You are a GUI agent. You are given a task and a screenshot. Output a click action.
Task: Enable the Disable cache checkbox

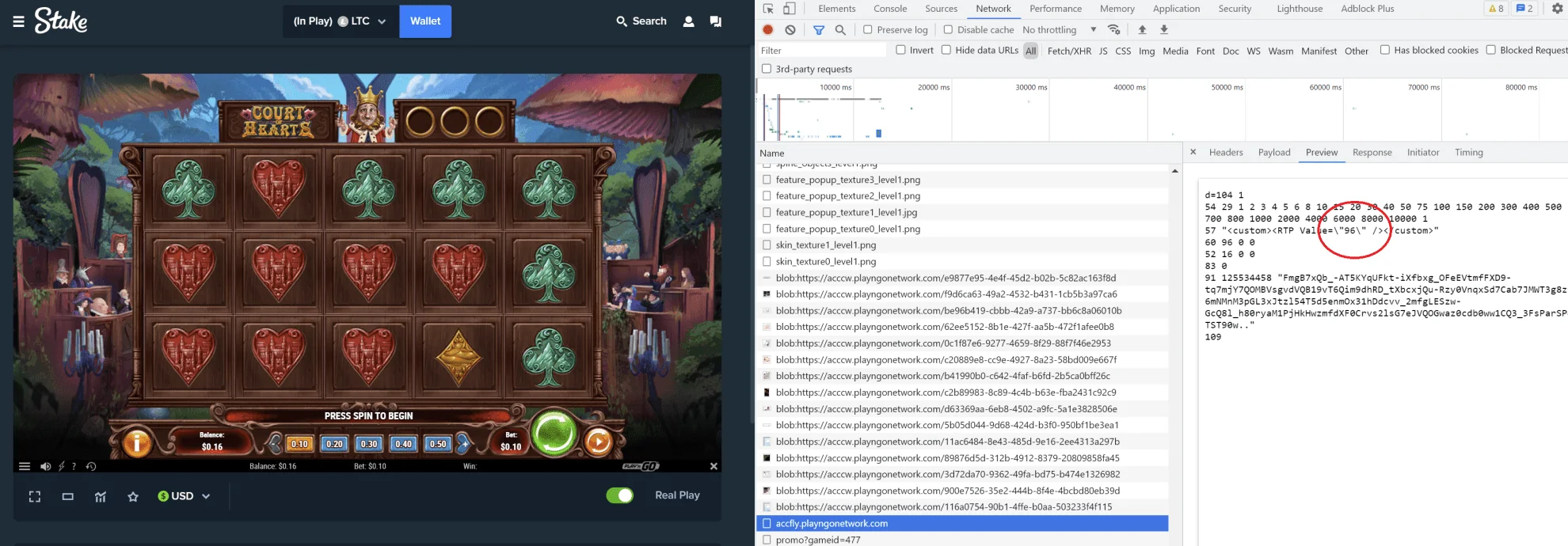tap(948, 29)
